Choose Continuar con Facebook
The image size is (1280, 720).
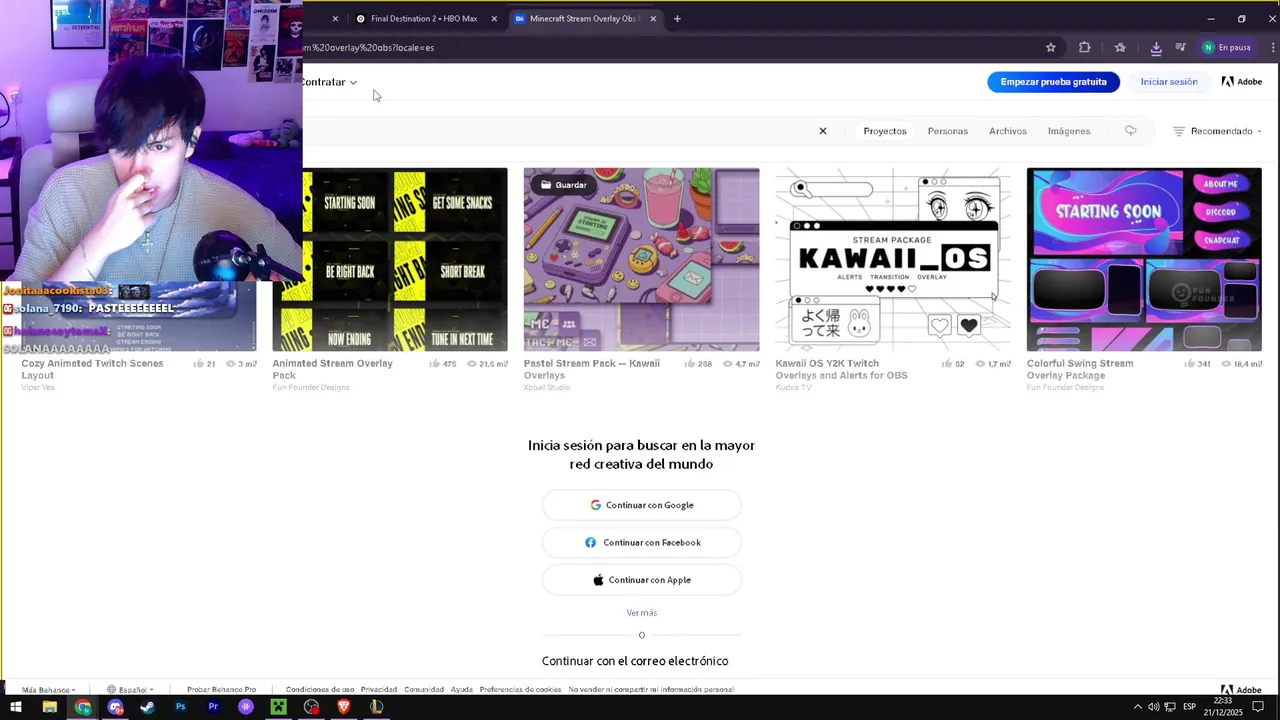click(x=642, y=542)
